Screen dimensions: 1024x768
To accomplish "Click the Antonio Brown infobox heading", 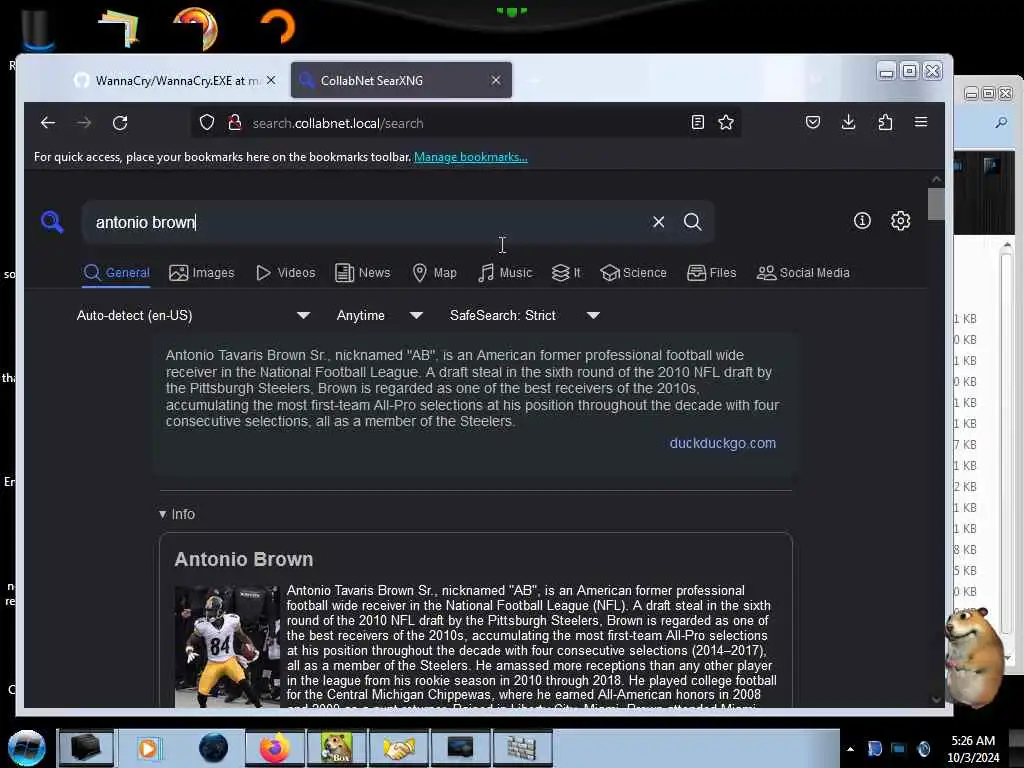I will click(x=244, y=559).
